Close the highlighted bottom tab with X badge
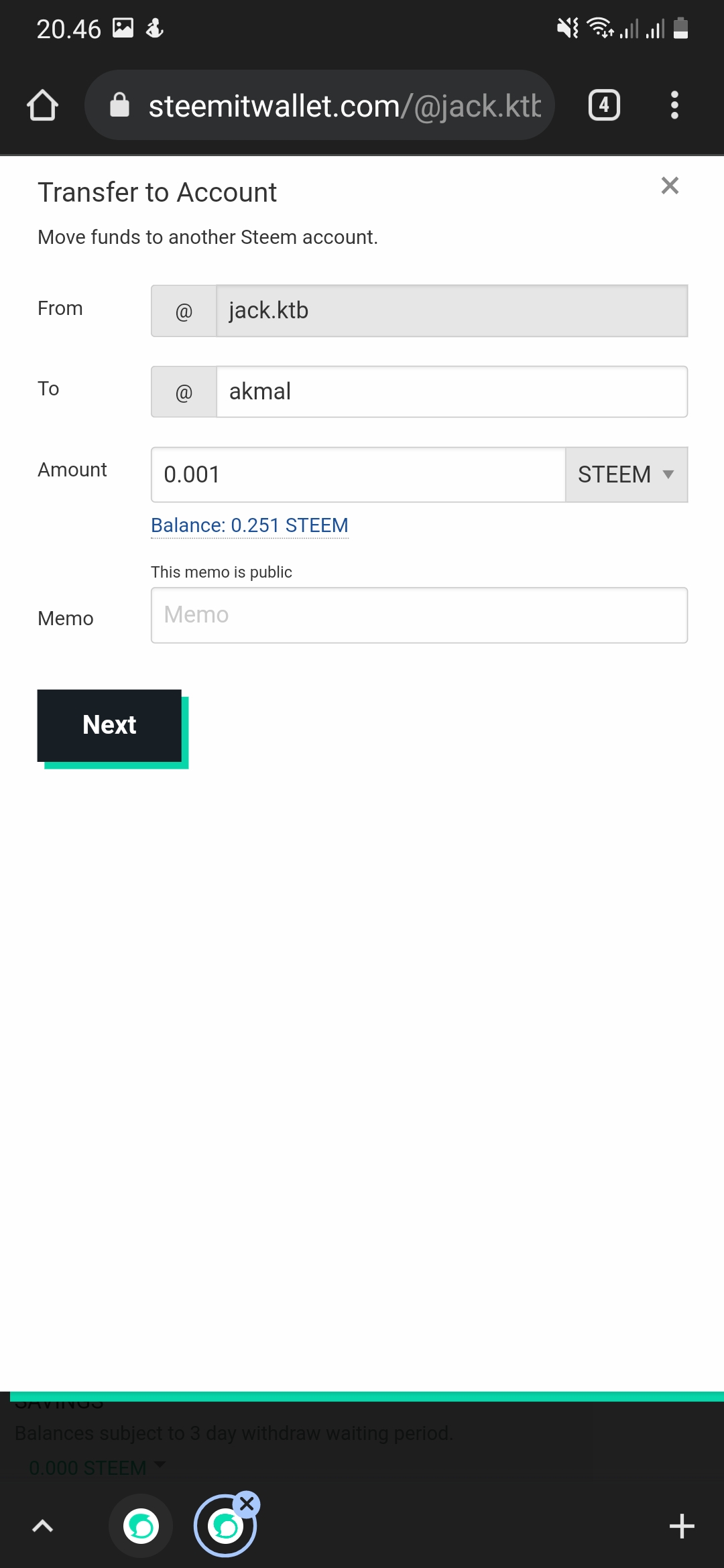 coord(247,1504)
